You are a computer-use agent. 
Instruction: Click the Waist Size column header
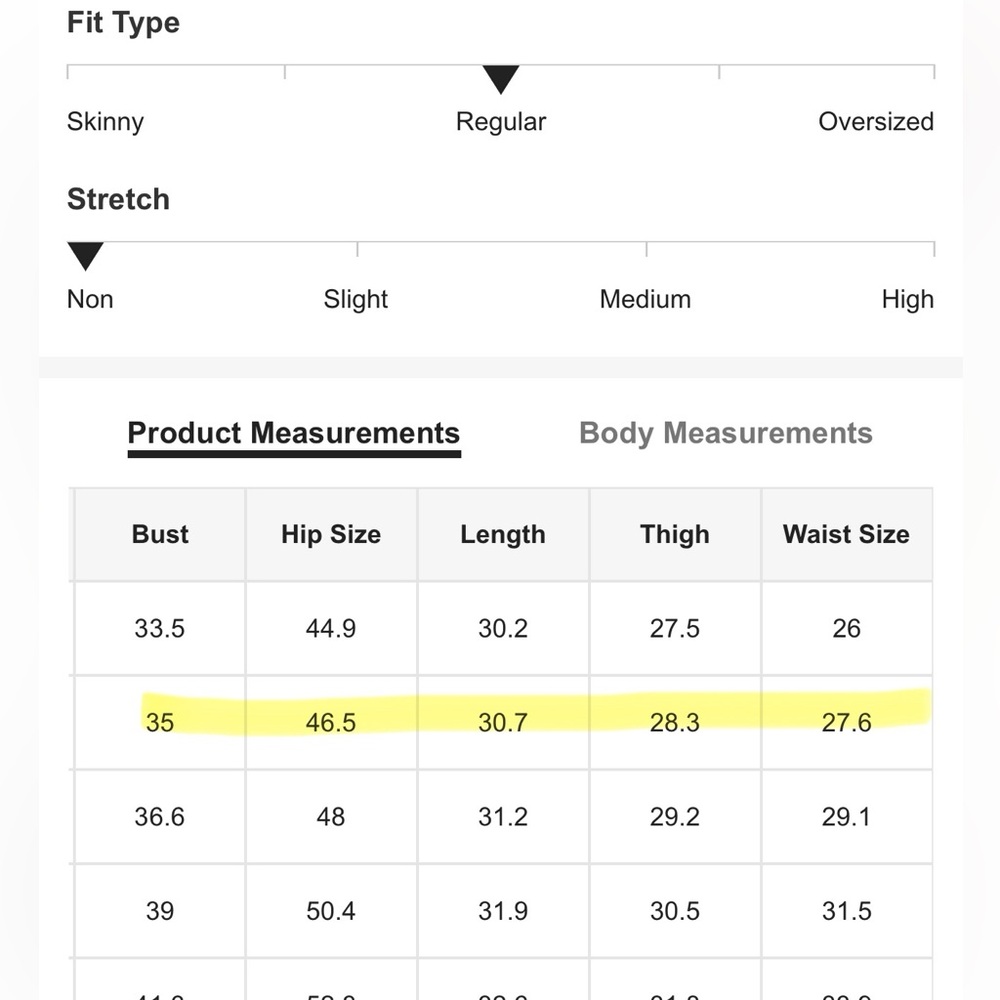coord(846,534)
